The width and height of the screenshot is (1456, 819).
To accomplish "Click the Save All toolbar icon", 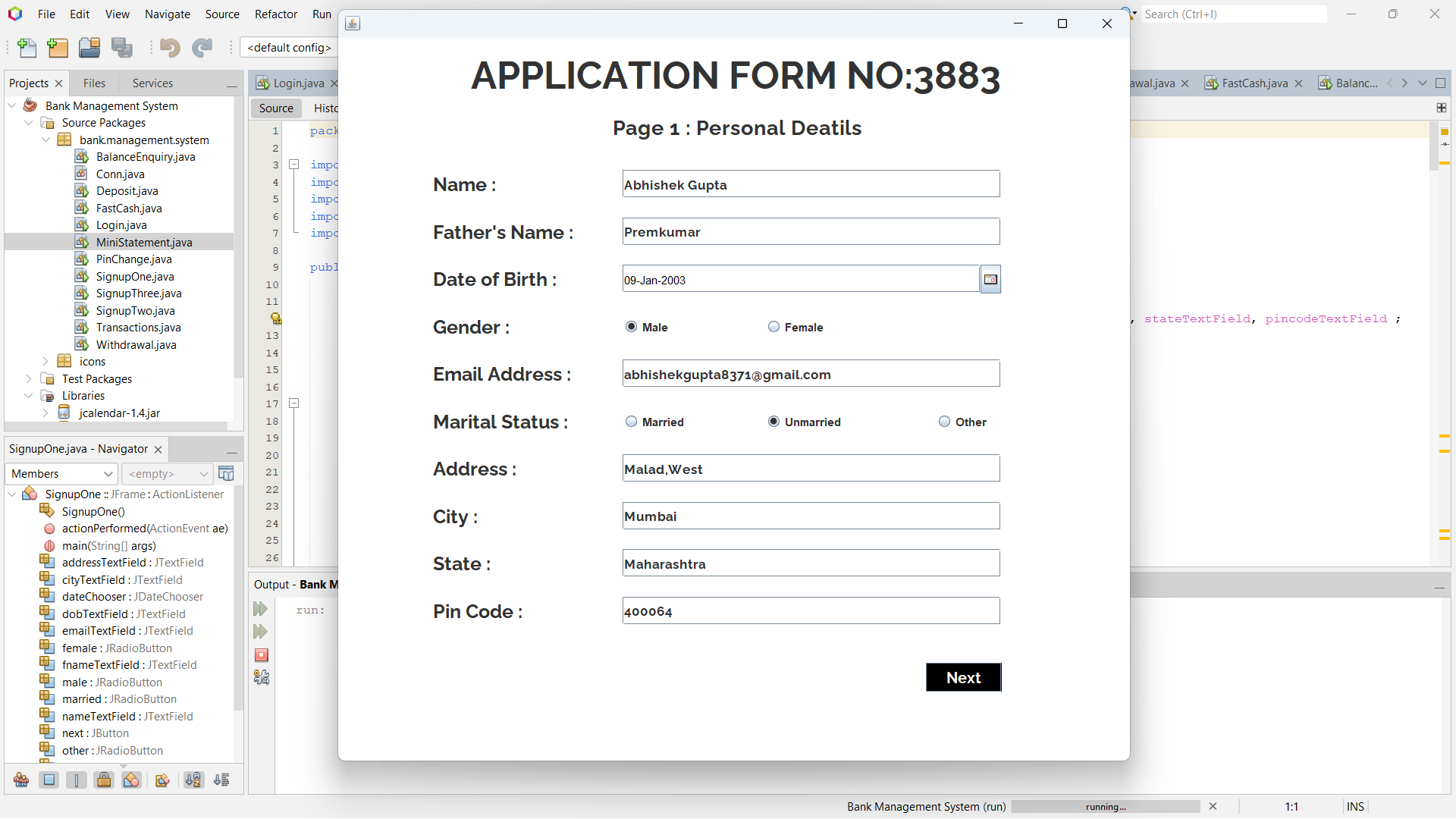I will point(121,48).
